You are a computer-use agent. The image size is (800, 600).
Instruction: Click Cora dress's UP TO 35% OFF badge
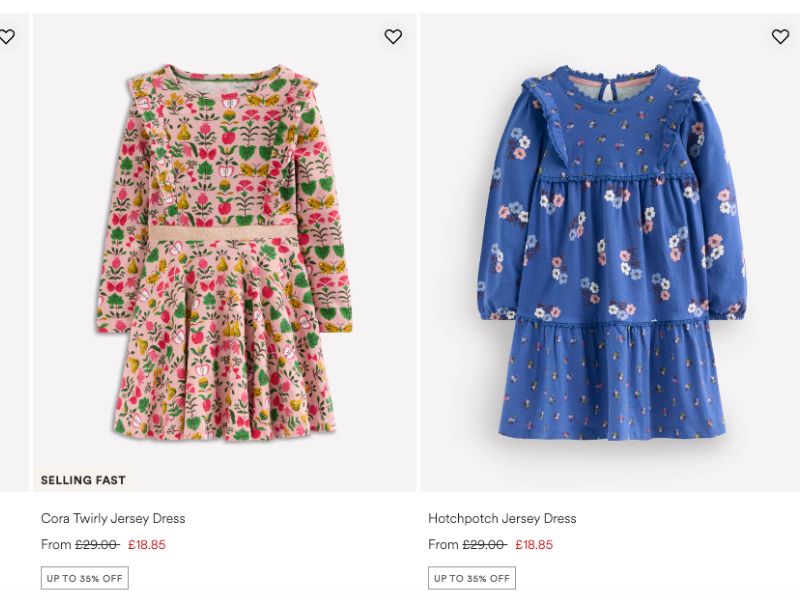(x=85, y=578)
